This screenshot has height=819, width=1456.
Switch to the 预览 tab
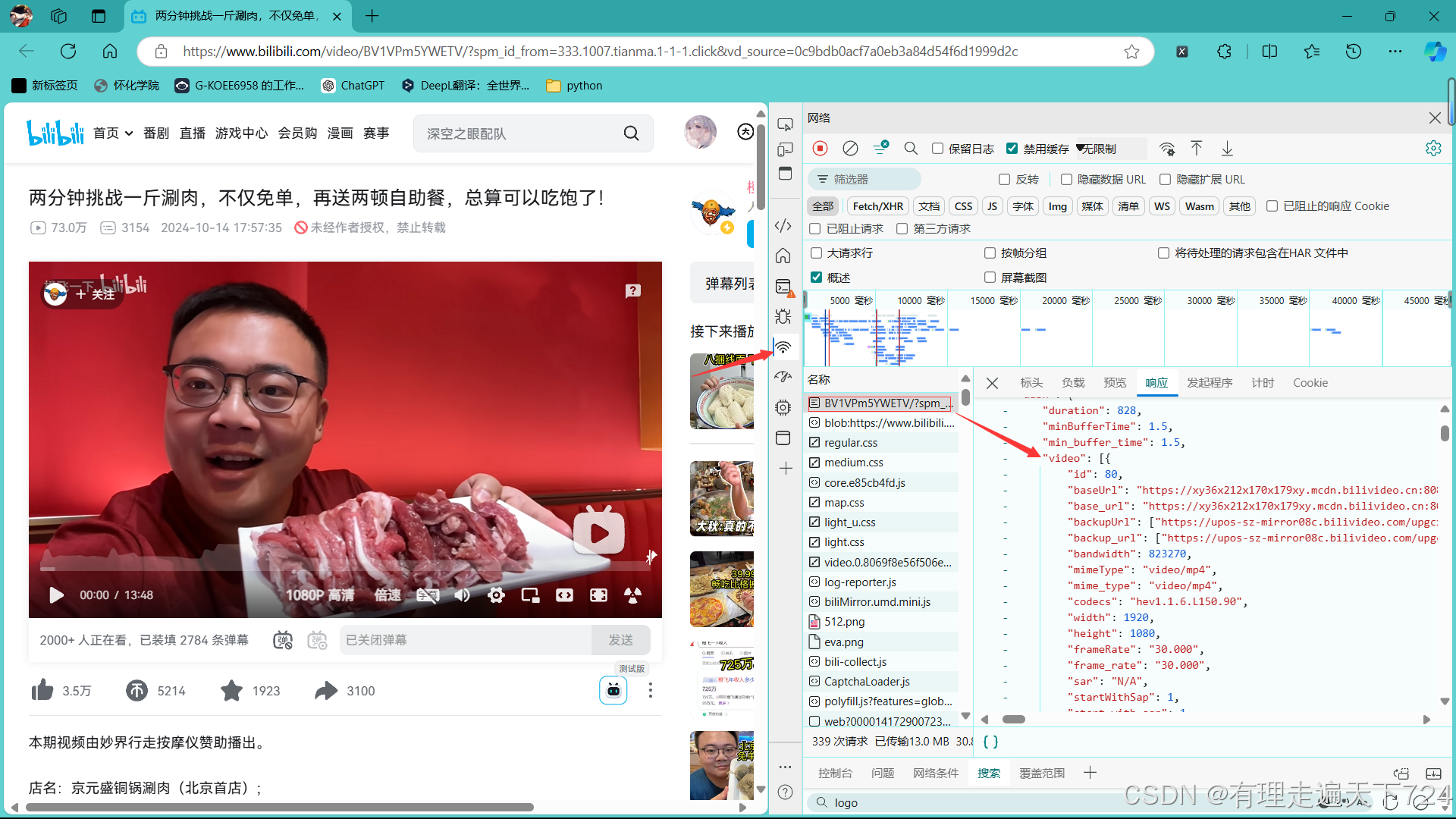click(x=1115, y=383)
